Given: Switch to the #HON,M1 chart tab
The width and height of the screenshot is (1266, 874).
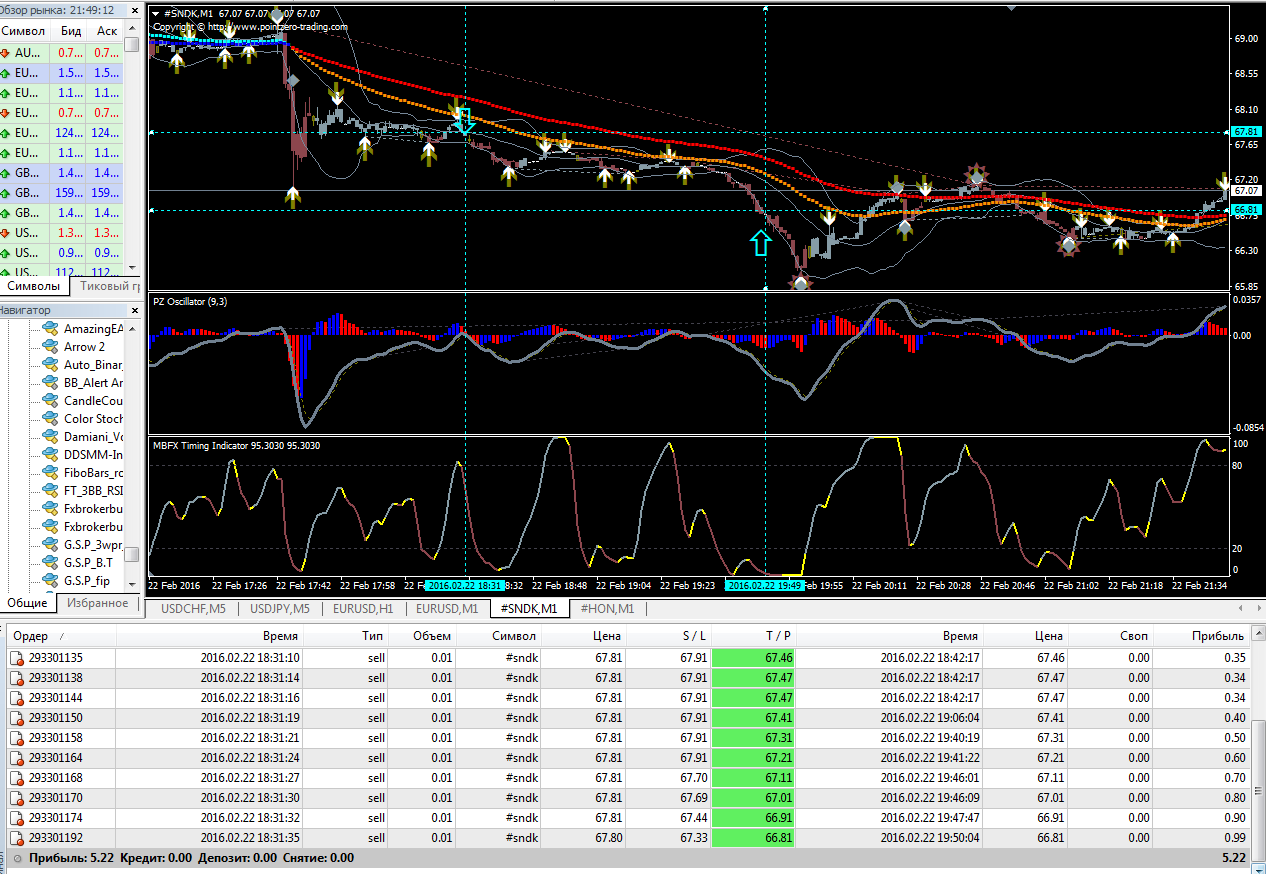Looking at the screenshot, I should 608,608.
